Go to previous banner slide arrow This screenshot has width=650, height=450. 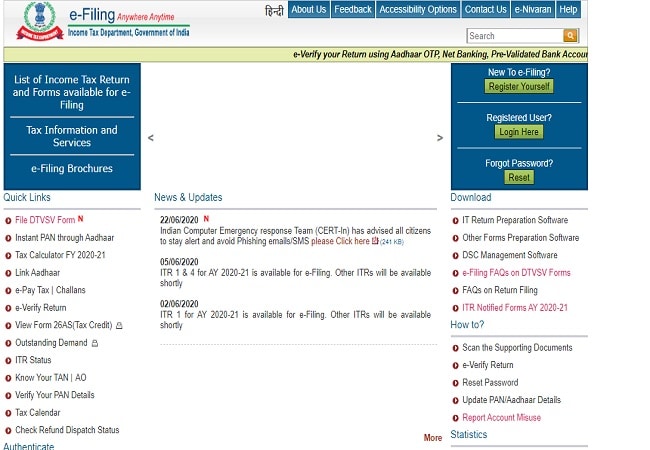coord(151,138)
